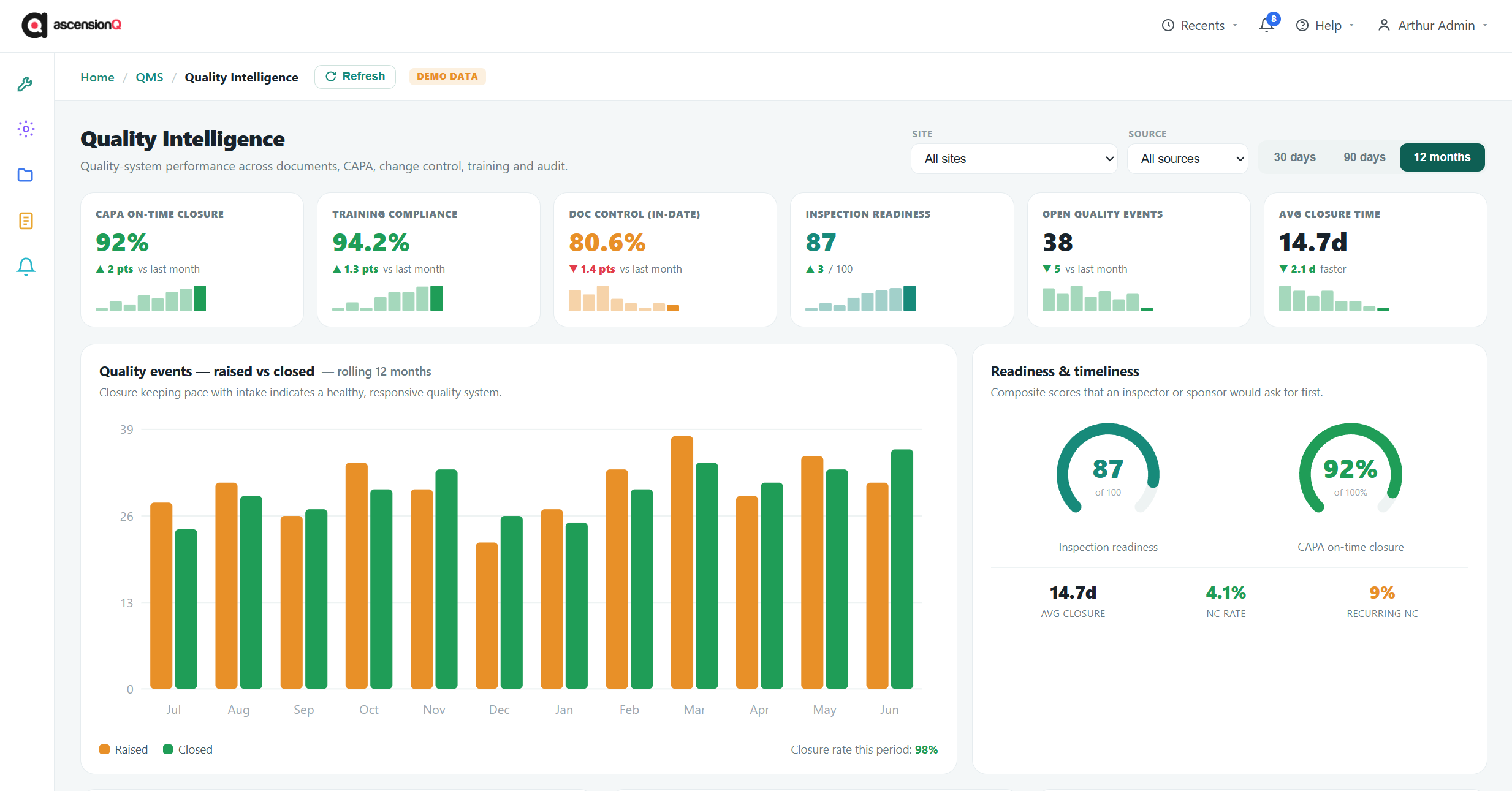
Task: Toggle the Raised legend color swatch
Action: [104, 749]
